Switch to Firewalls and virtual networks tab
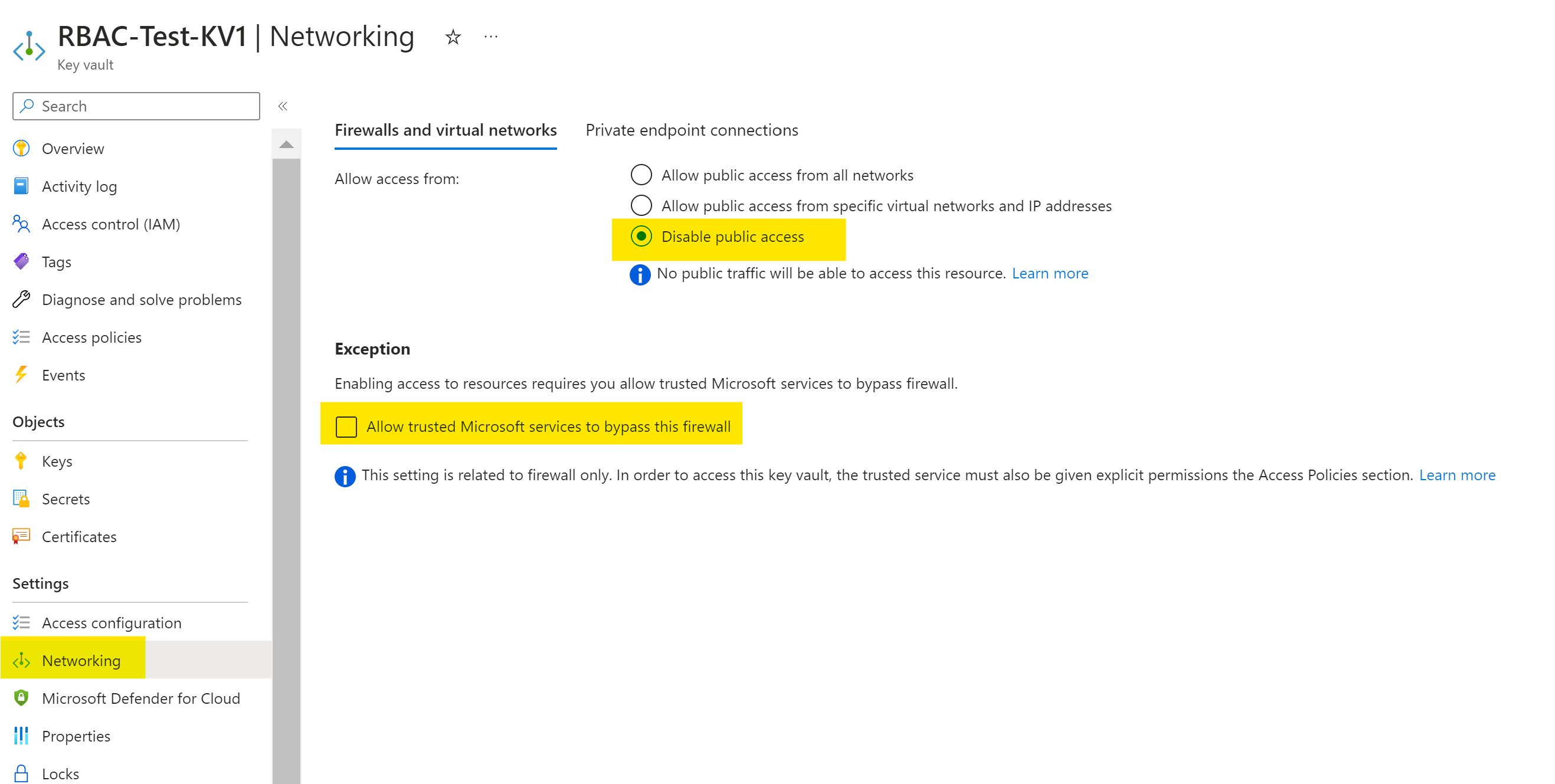 pos(446,130)
